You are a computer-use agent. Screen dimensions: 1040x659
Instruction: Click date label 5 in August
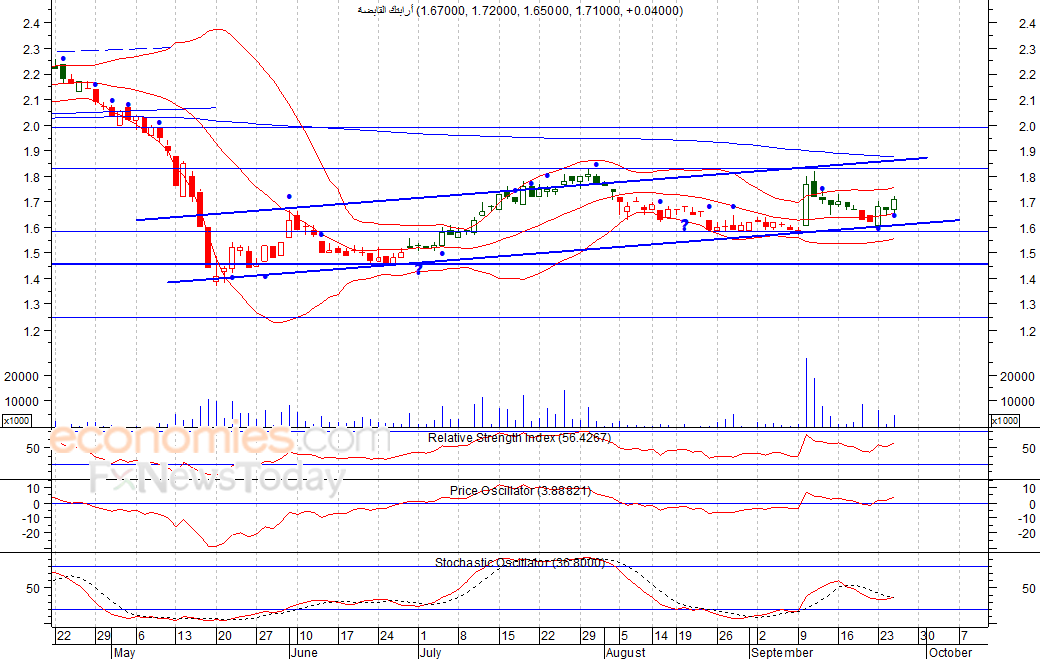(625, 636)
